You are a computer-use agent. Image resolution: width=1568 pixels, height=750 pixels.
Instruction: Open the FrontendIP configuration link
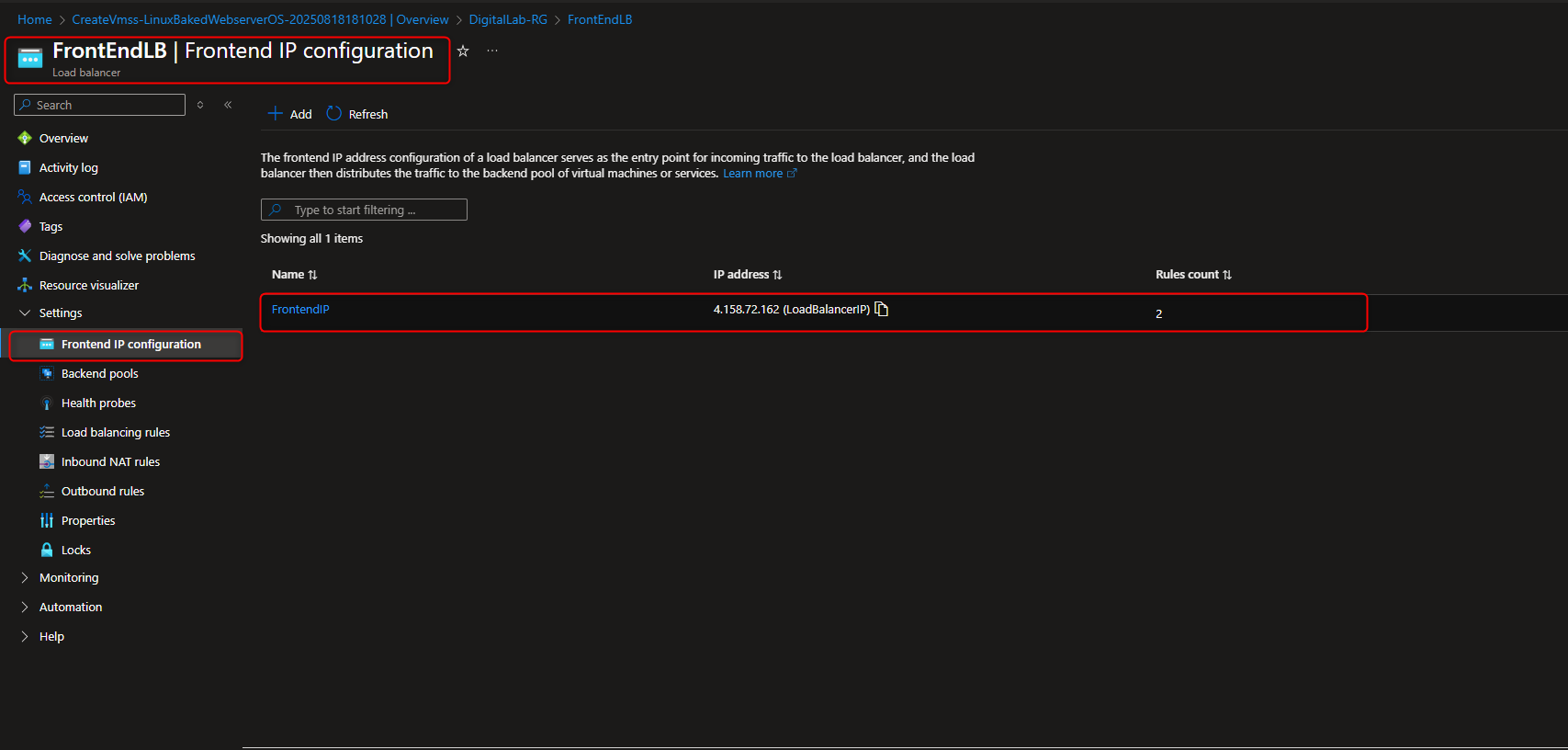pyautogui.click(x=300, y=309)
